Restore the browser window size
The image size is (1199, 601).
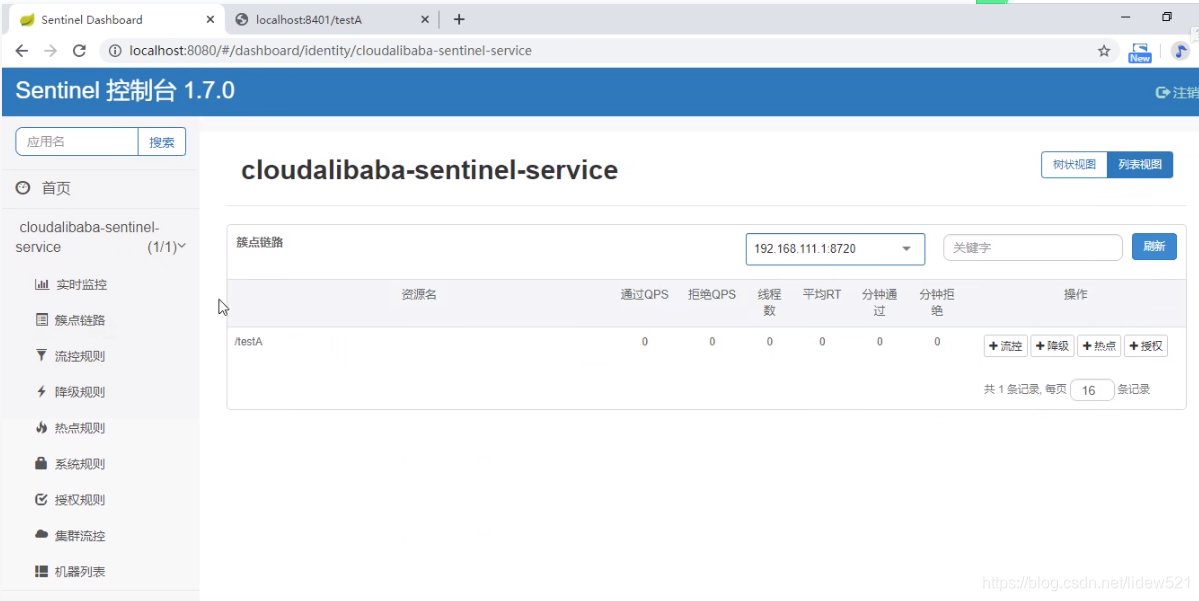pyautogui.click(x=1166, y=17)
